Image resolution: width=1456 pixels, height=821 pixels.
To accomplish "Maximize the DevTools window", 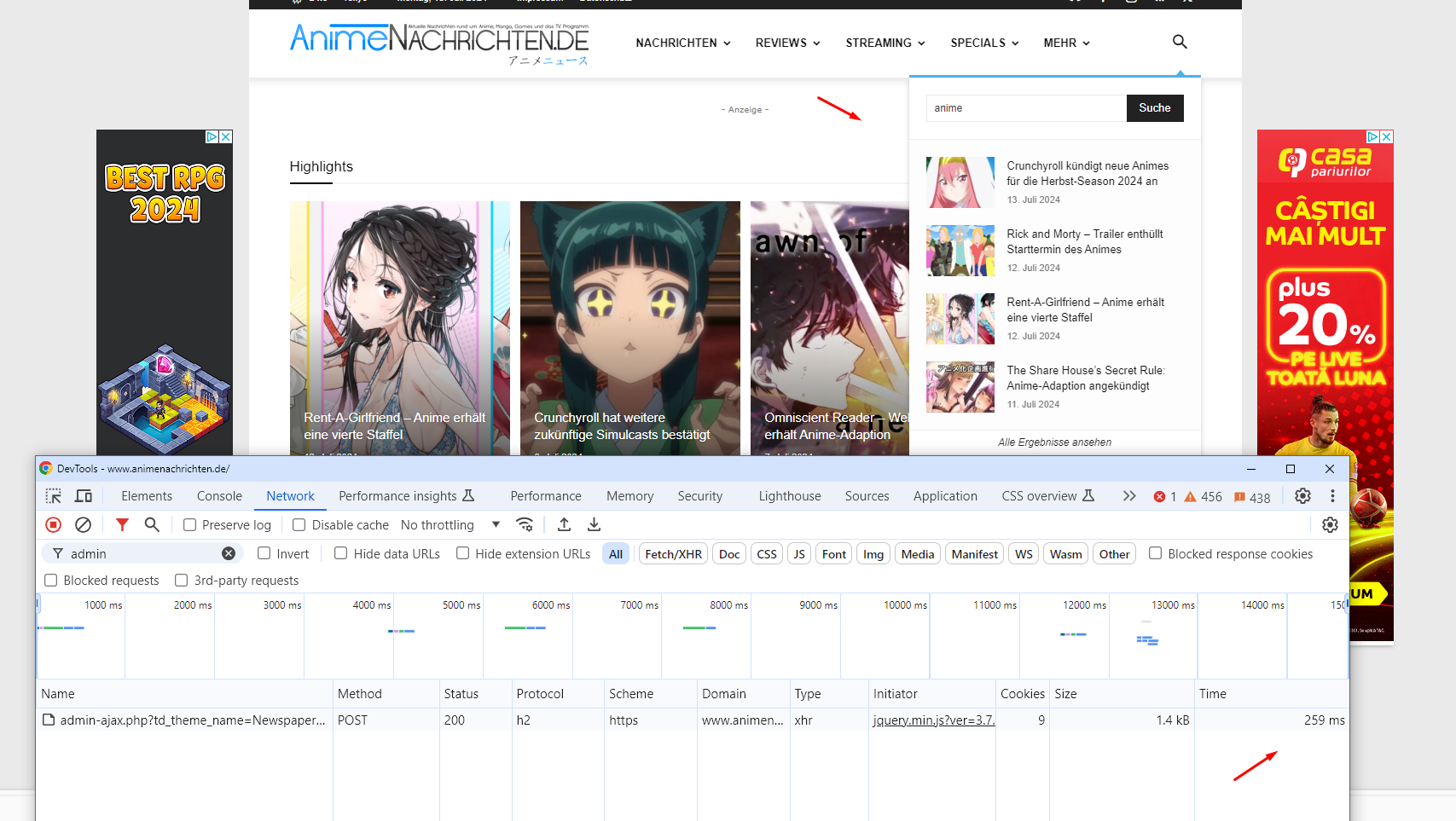I will pos(1291,469).
